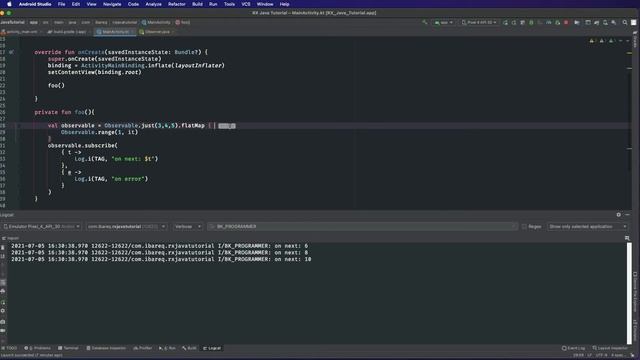Click the editor warnings inspection indicator
This screenshot has width=640, height=360.
click(602, 41)
